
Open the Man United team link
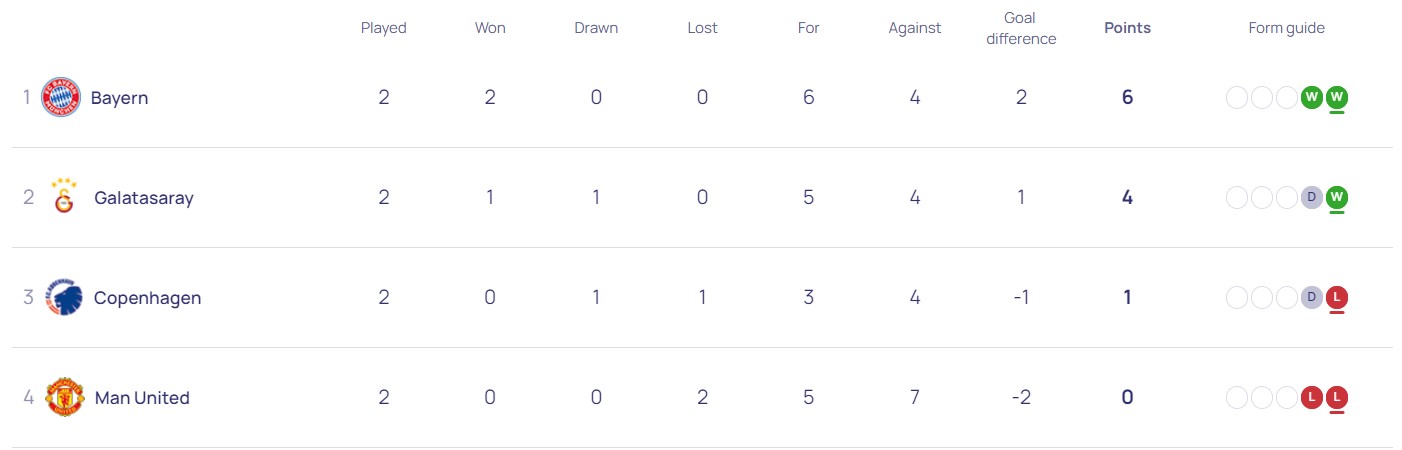coord(141,398)
